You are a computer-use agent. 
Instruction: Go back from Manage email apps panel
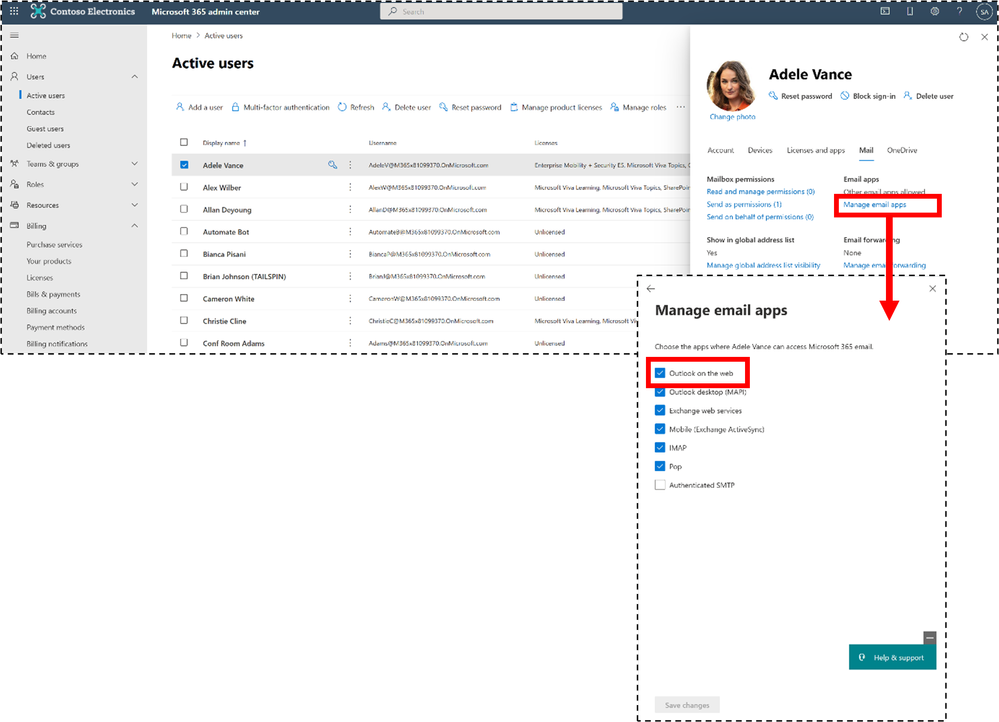pos(650,289)
